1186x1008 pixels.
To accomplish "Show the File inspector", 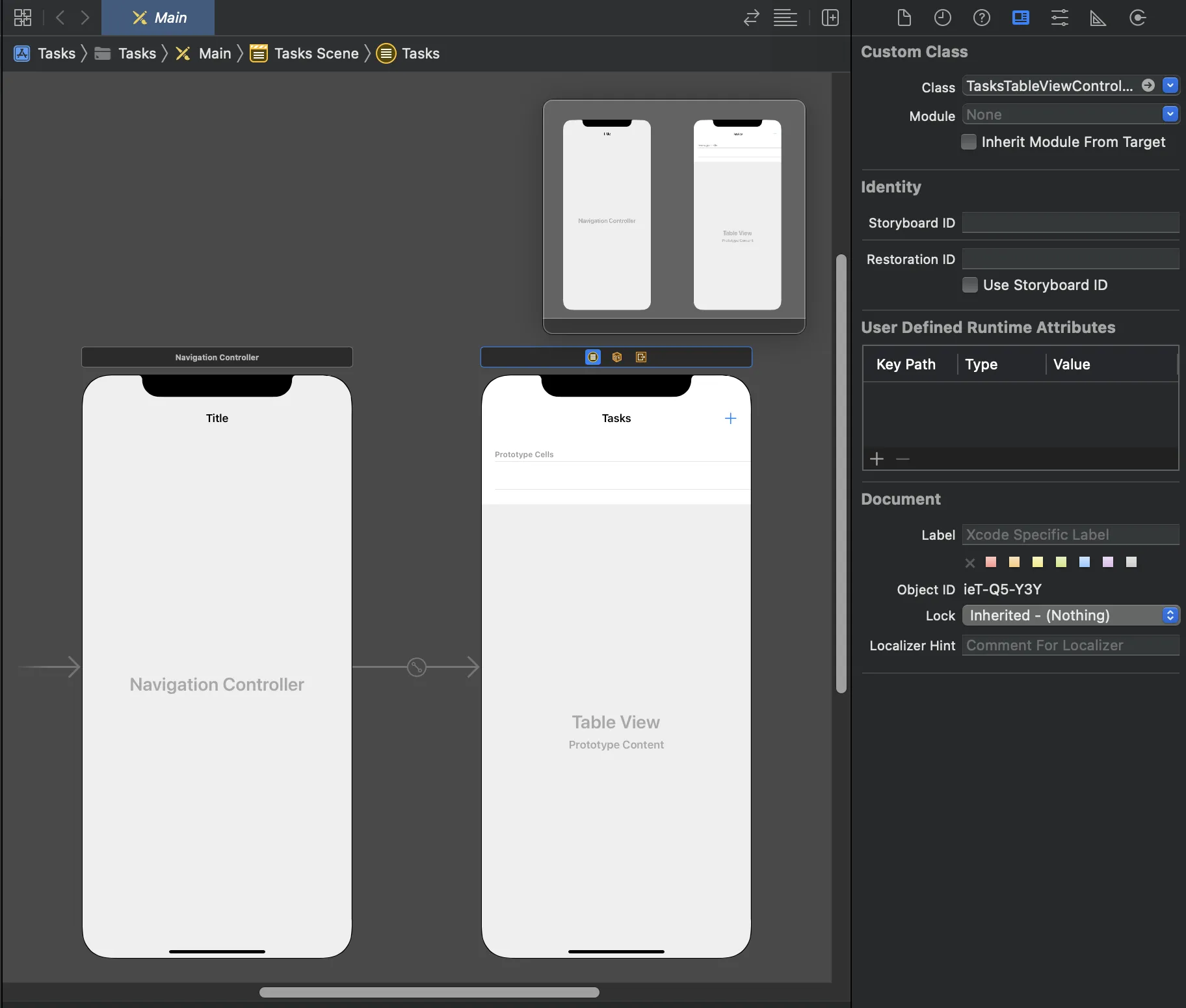I will 904,18.
